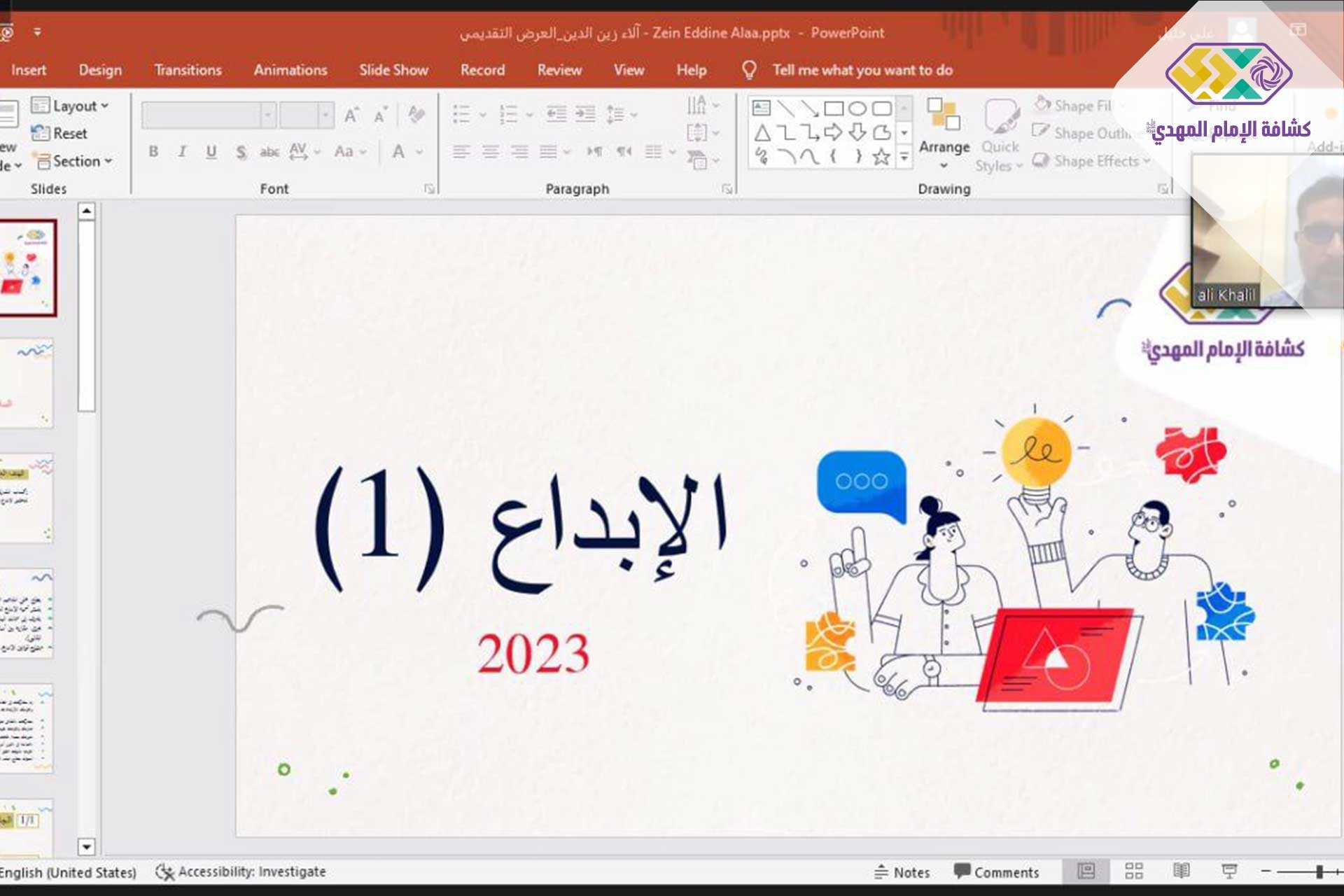Screen dimensions: 1344x896
Task: Select the right arrow shape
Action: point(833,132)
